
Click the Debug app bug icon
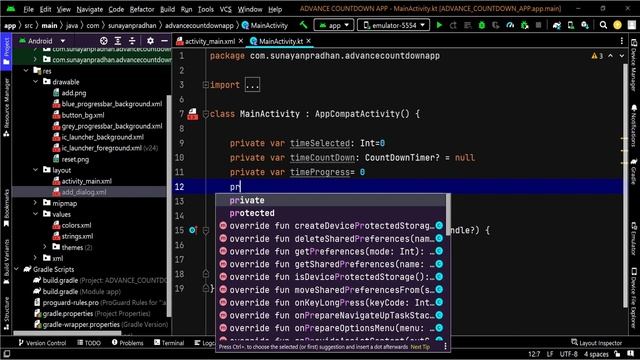point(482,25)
